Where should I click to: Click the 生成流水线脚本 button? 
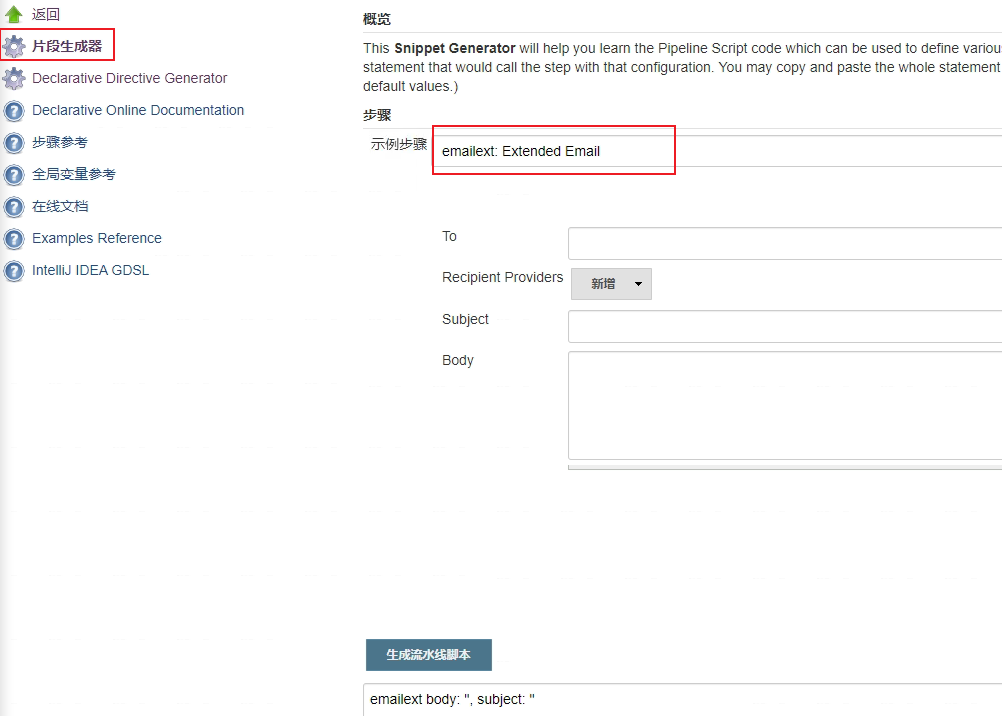coord(429,655)
